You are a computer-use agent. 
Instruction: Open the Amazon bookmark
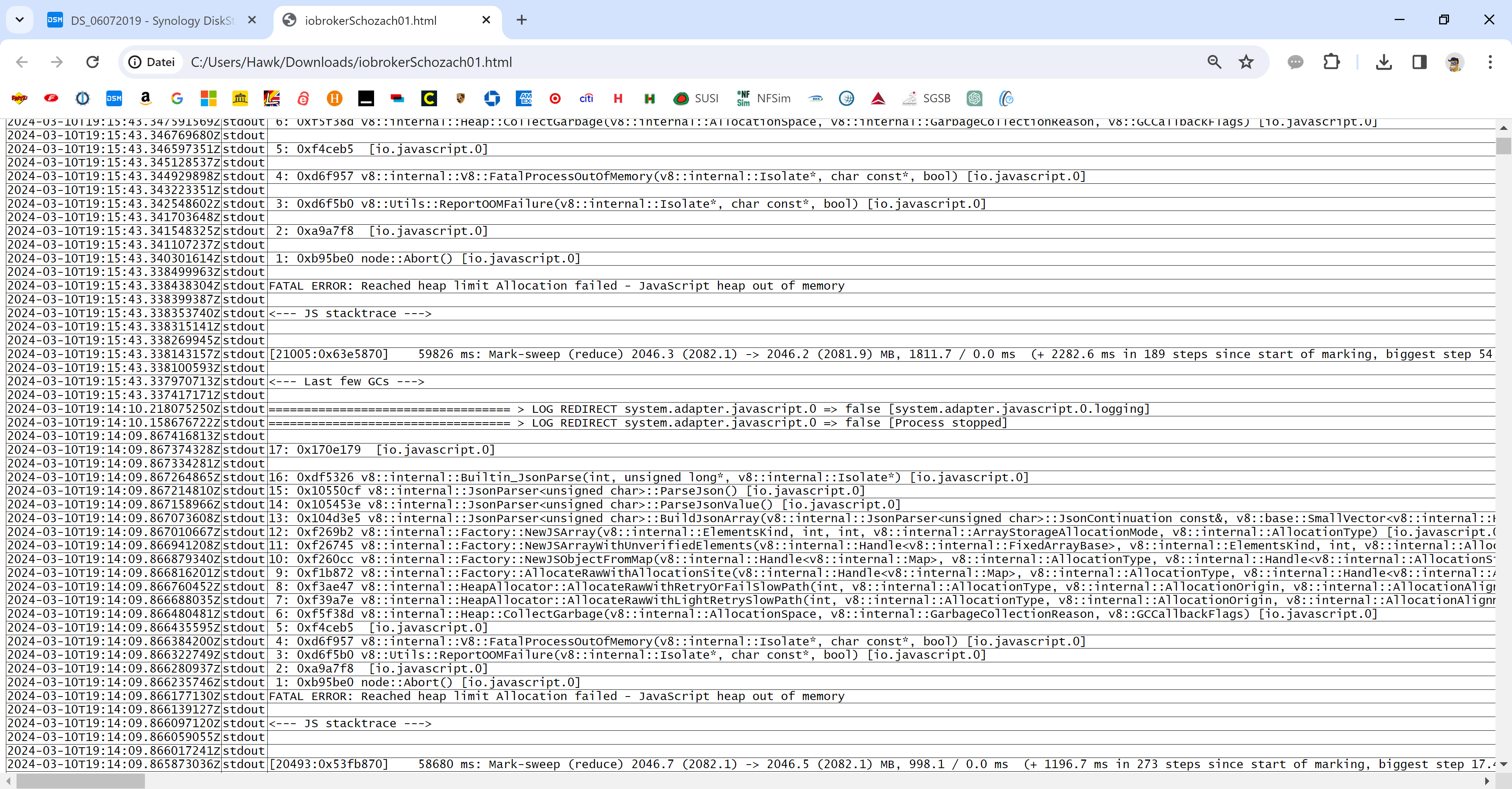(x=146, y=98)
